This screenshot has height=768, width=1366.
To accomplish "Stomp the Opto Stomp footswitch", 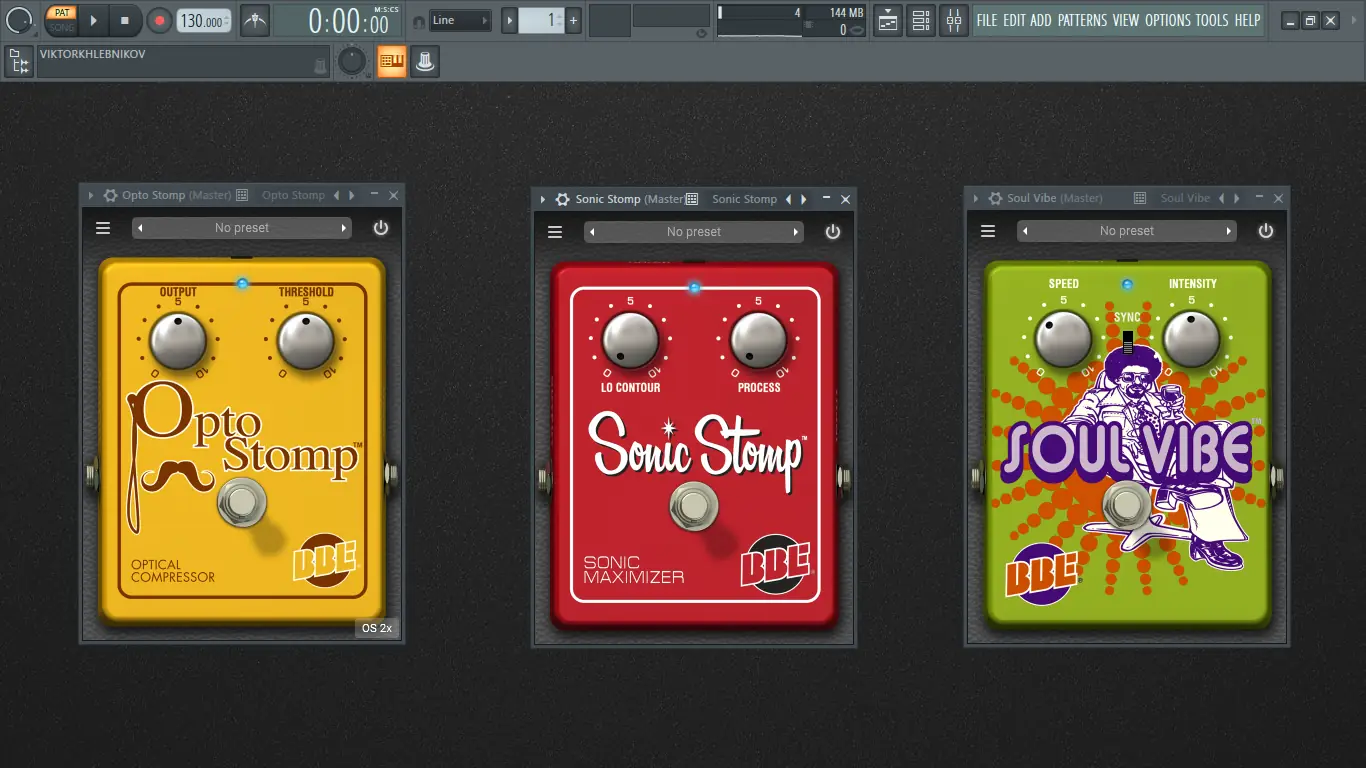I will [242, 503].
